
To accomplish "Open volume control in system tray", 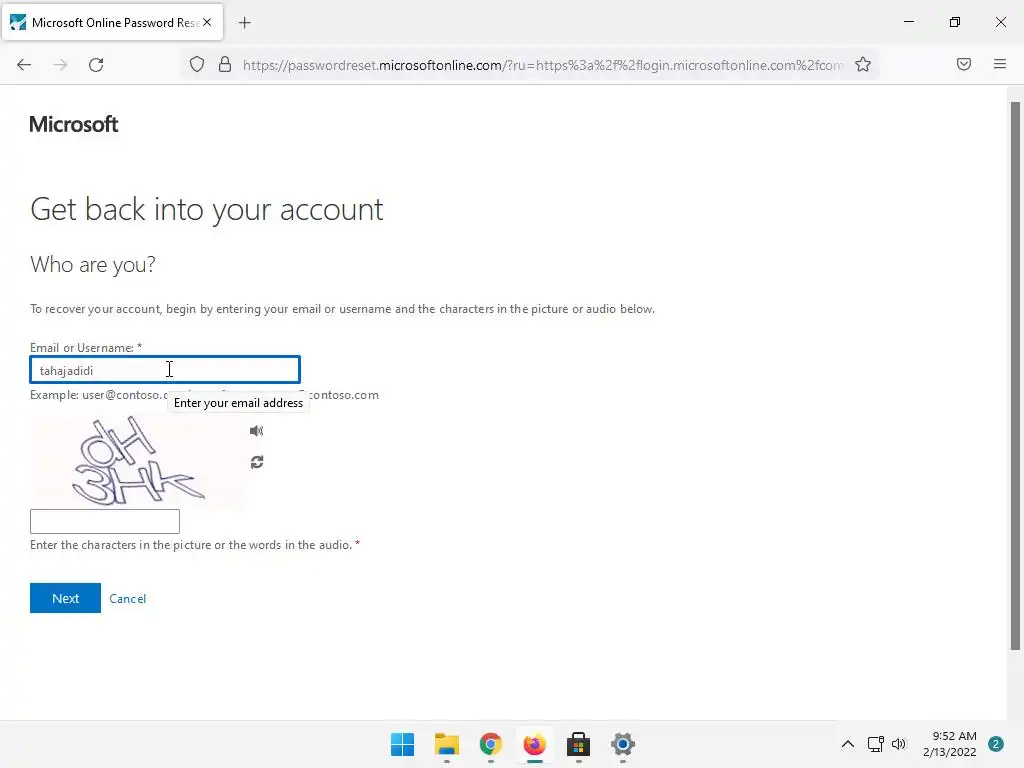I will coord(899,744).
